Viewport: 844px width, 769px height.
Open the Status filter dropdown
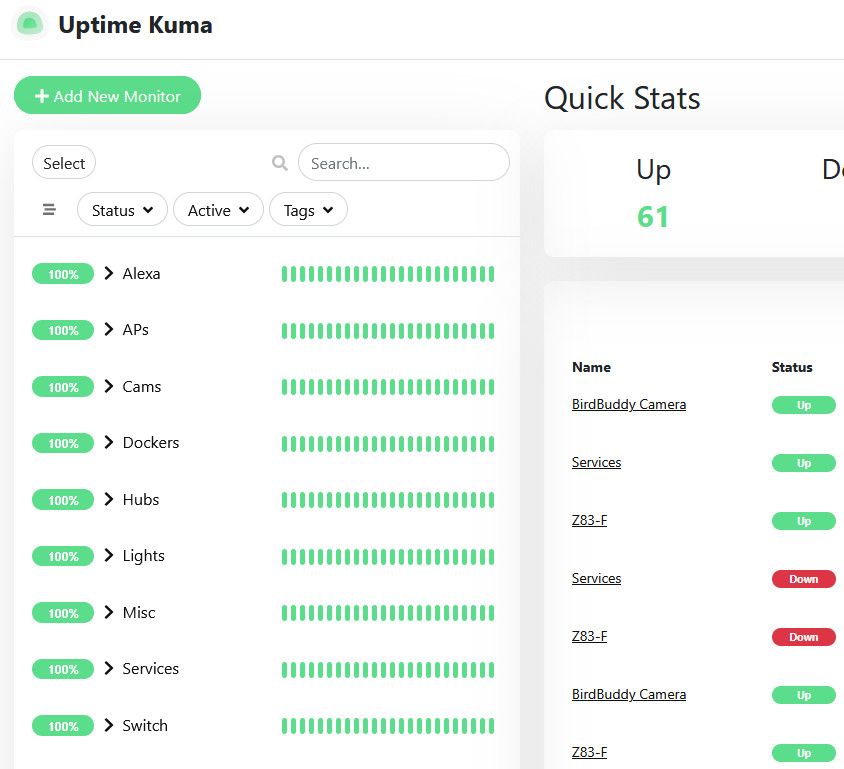click(122, 210)
